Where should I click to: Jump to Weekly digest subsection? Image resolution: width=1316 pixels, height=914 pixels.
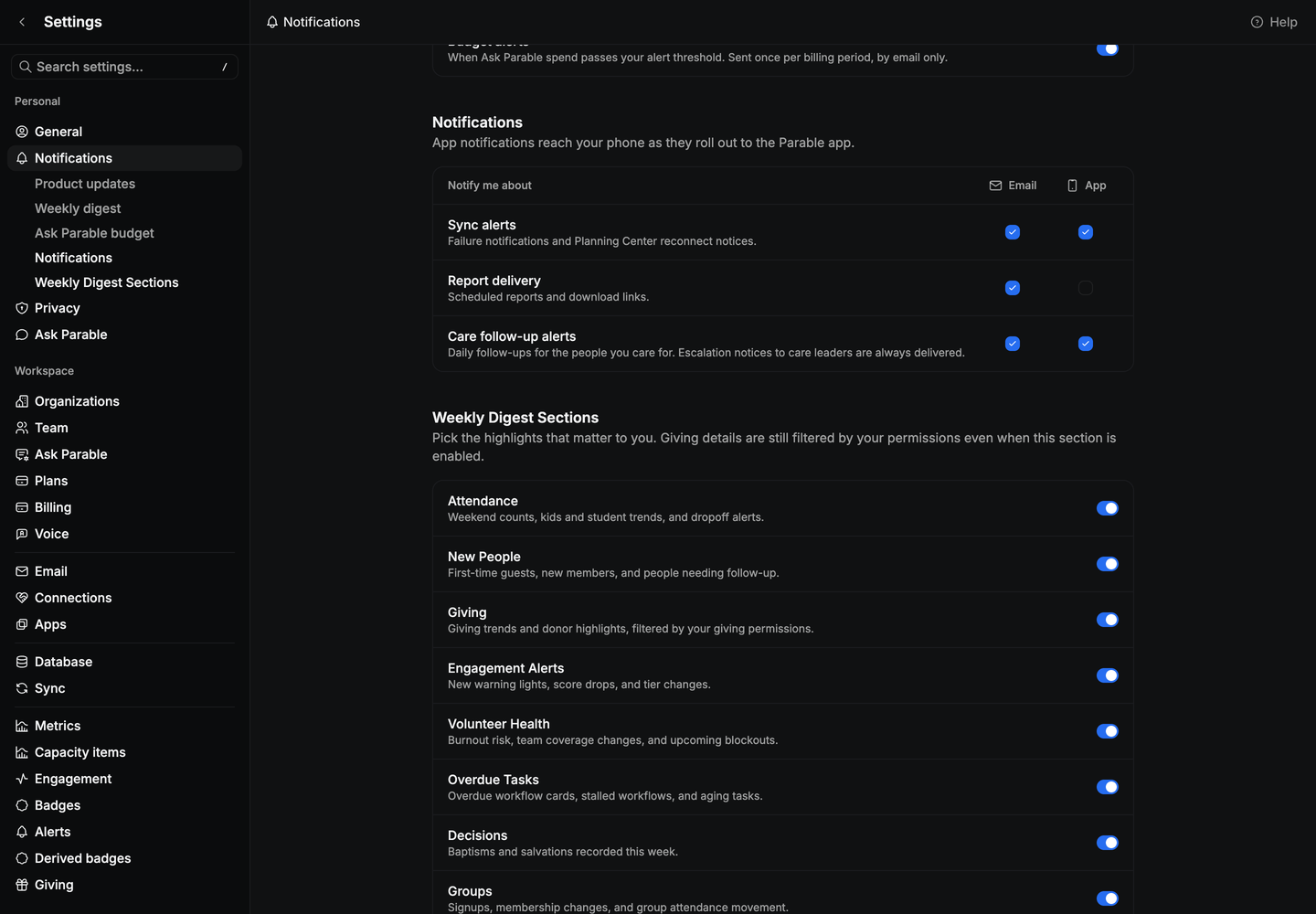78,208
